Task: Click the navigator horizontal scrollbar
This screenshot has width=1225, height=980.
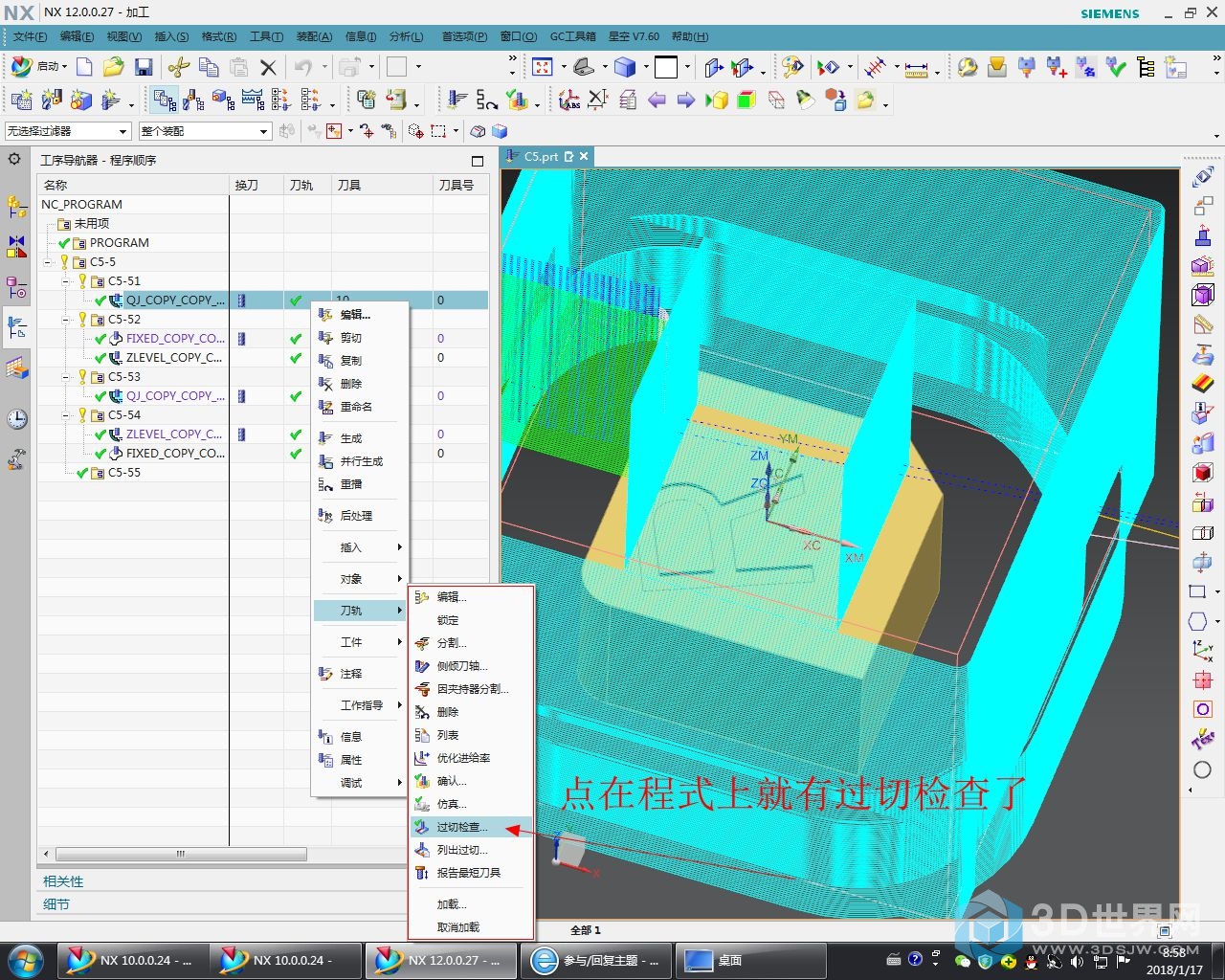Action: pyautogui.click(x=181, y=854)
